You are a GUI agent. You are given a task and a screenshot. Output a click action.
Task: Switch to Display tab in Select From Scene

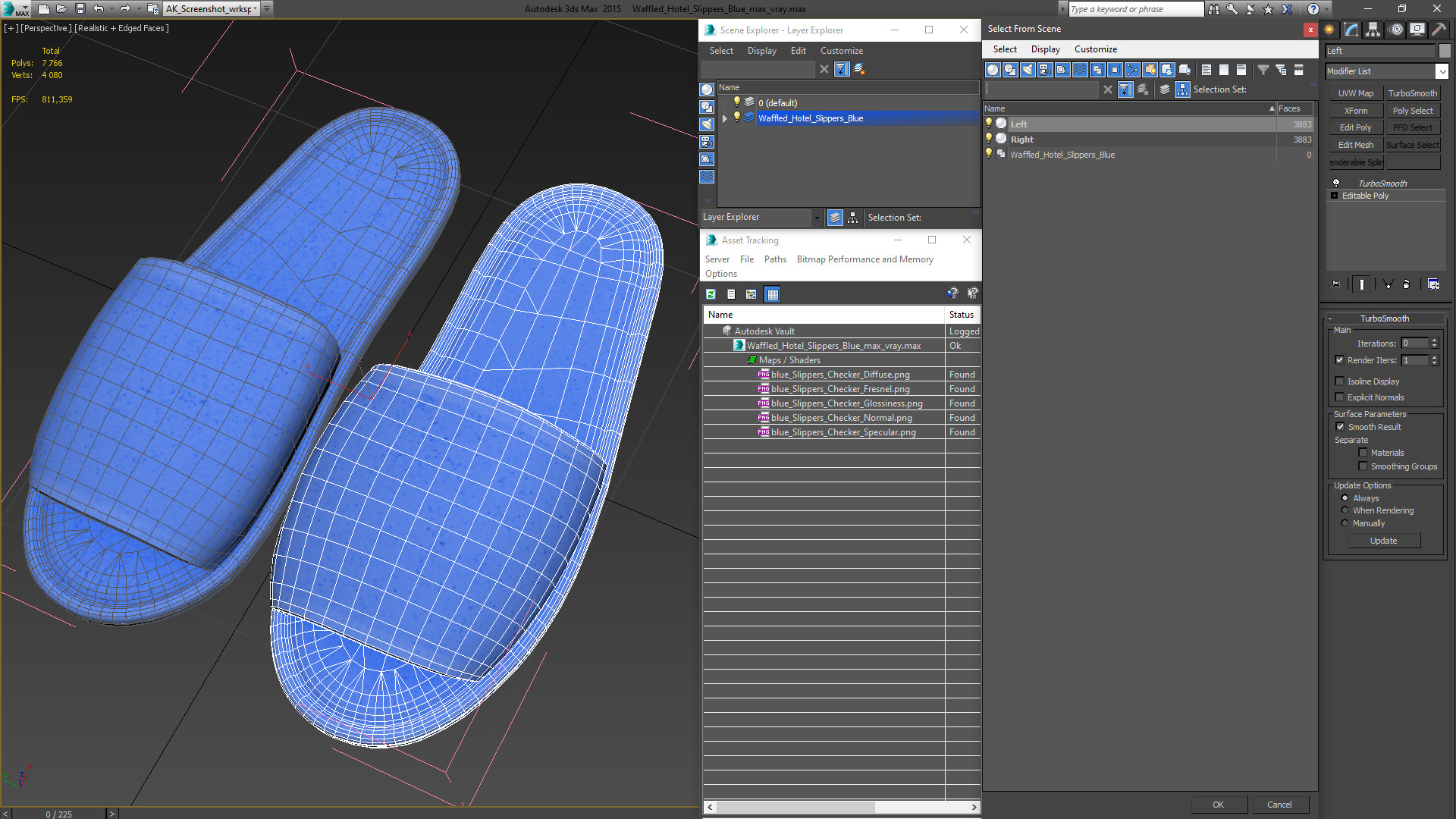tap(1044, 49)
